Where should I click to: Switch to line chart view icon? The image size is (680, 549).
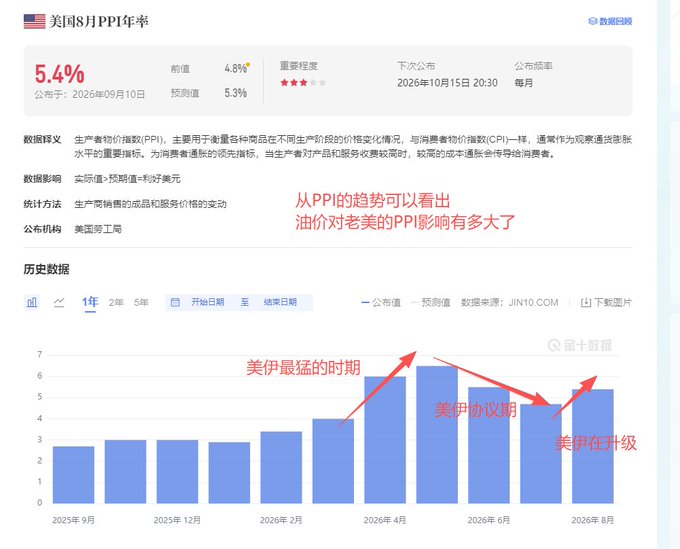(59, 302)
